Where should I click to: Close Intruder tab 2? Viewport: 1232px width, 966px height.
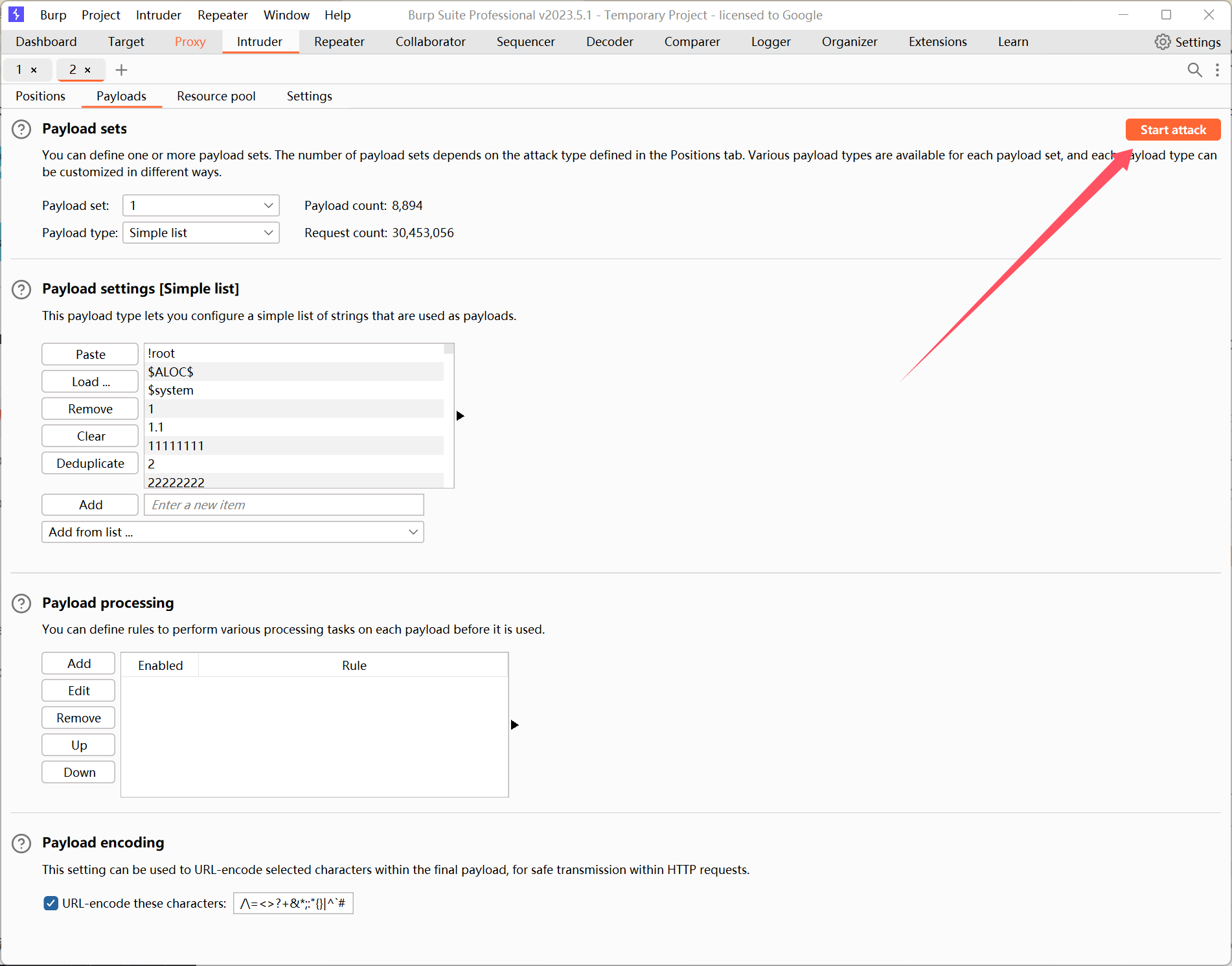87,70
